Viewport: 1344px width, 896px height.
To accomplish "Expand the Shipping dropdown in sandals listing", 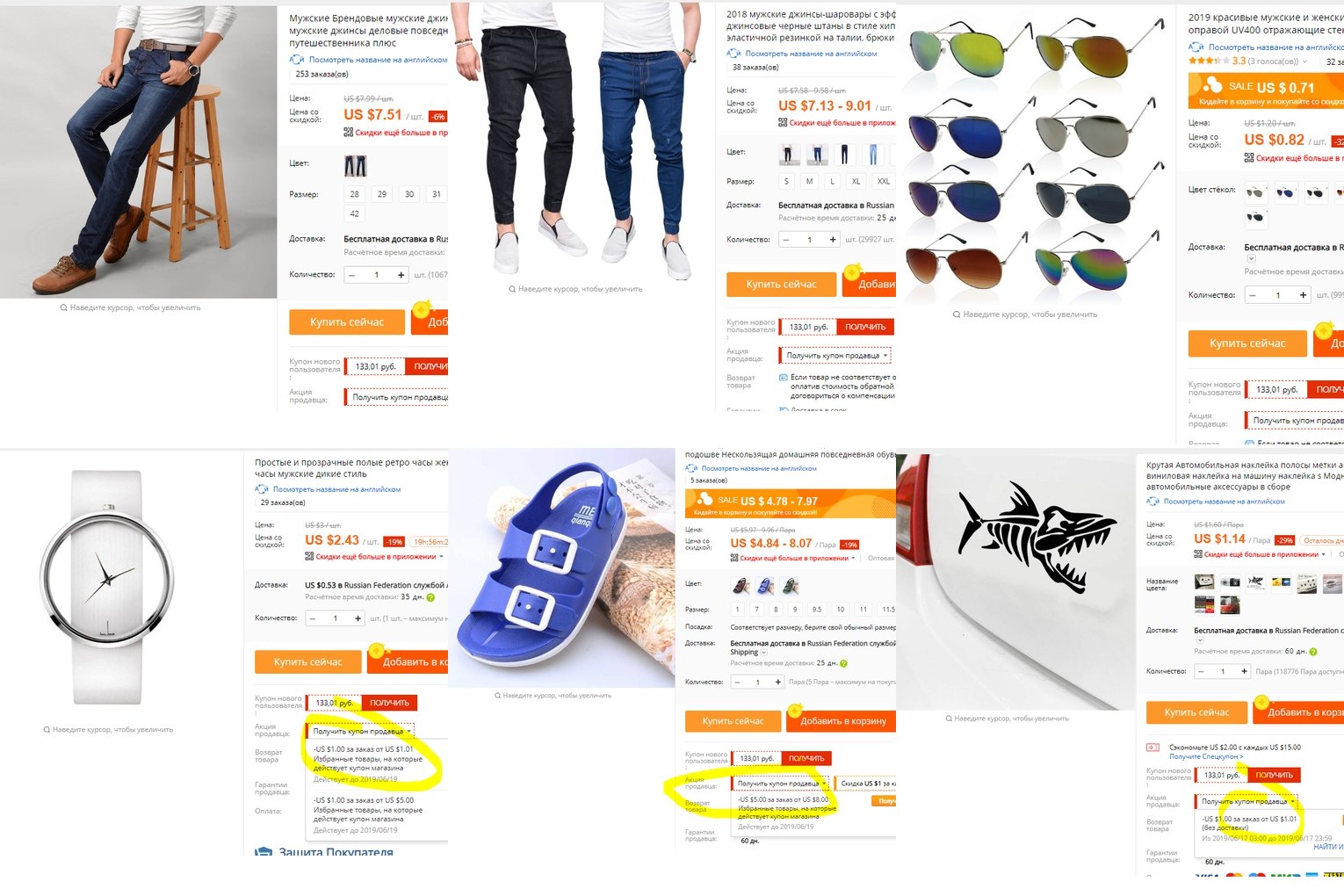I will (763, 653).
